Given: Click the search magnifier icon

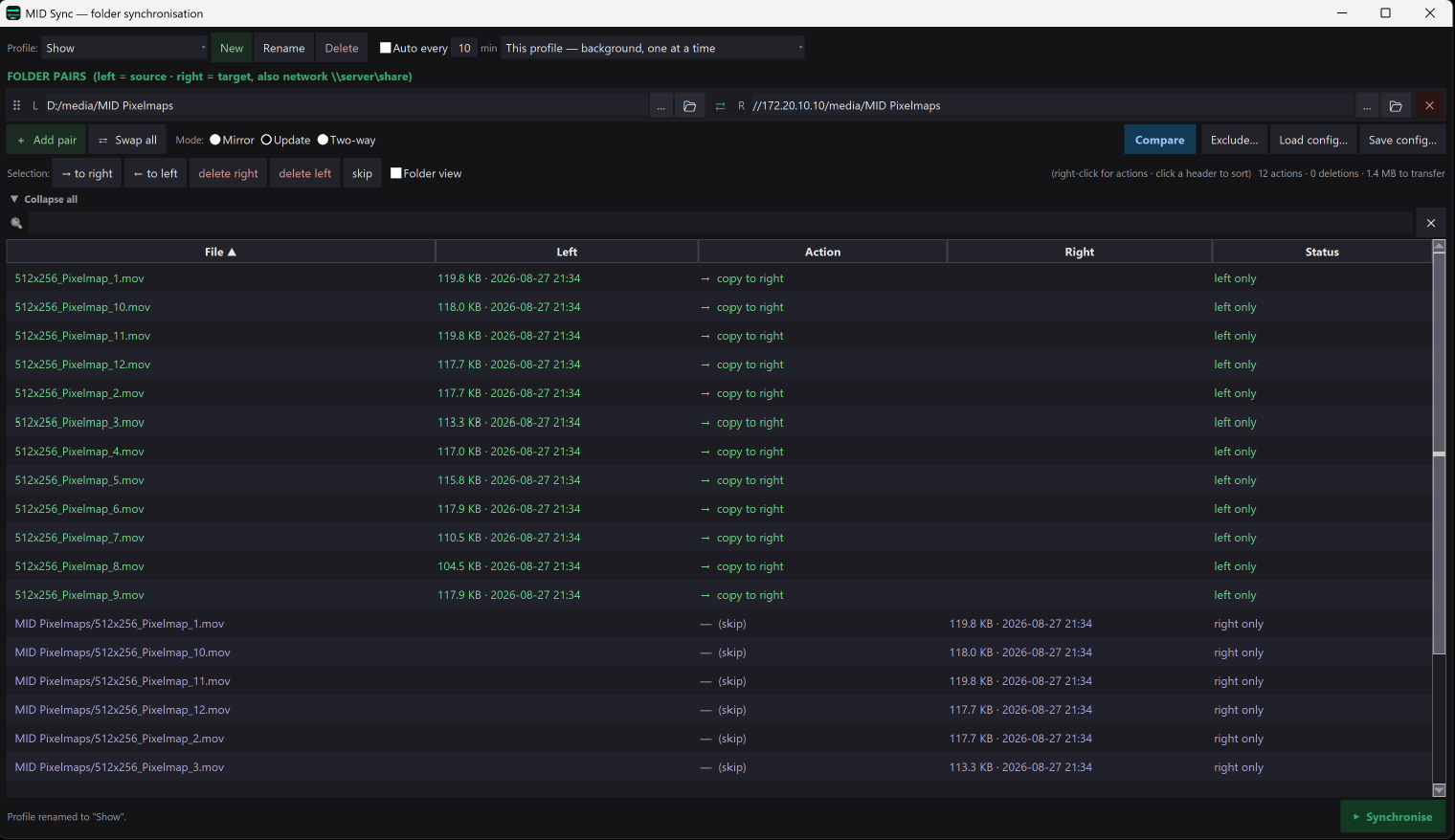Looking at the screenshot, I should pyautogui.click(x=16, y=223).
